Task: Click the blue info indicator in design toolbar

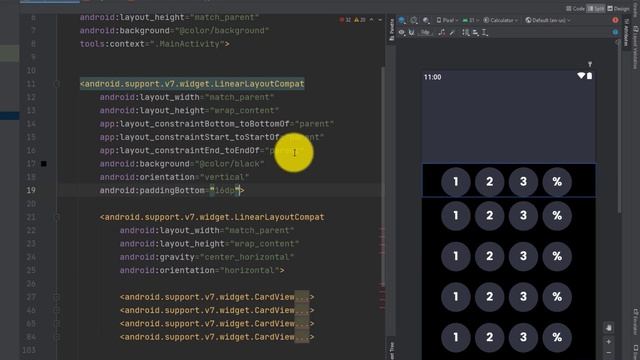Action: tap(615, 32)
